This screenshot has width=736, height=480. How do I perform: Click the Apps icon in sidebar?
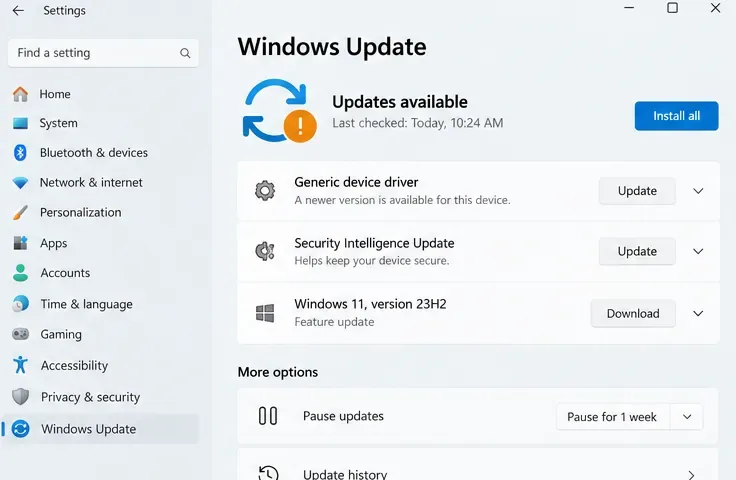[20, 243]
